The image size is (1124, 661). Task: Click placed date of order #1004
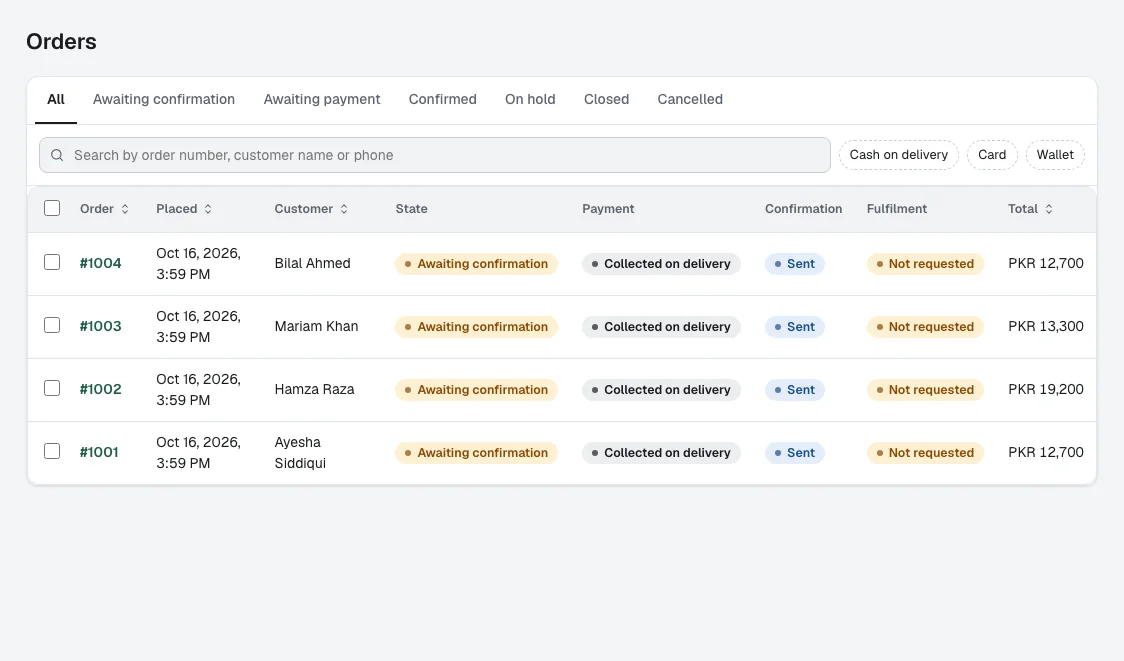(x=199, y=263)
